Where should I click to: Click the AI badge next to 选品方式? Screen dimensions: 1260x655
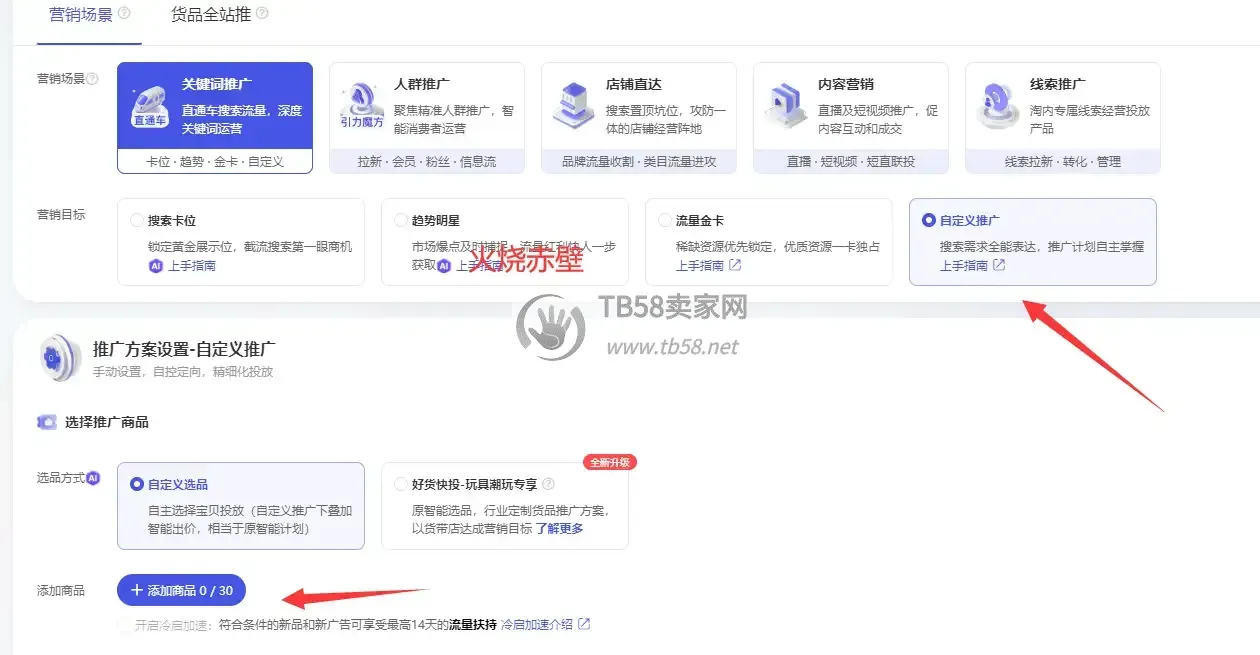coord(93,478)
